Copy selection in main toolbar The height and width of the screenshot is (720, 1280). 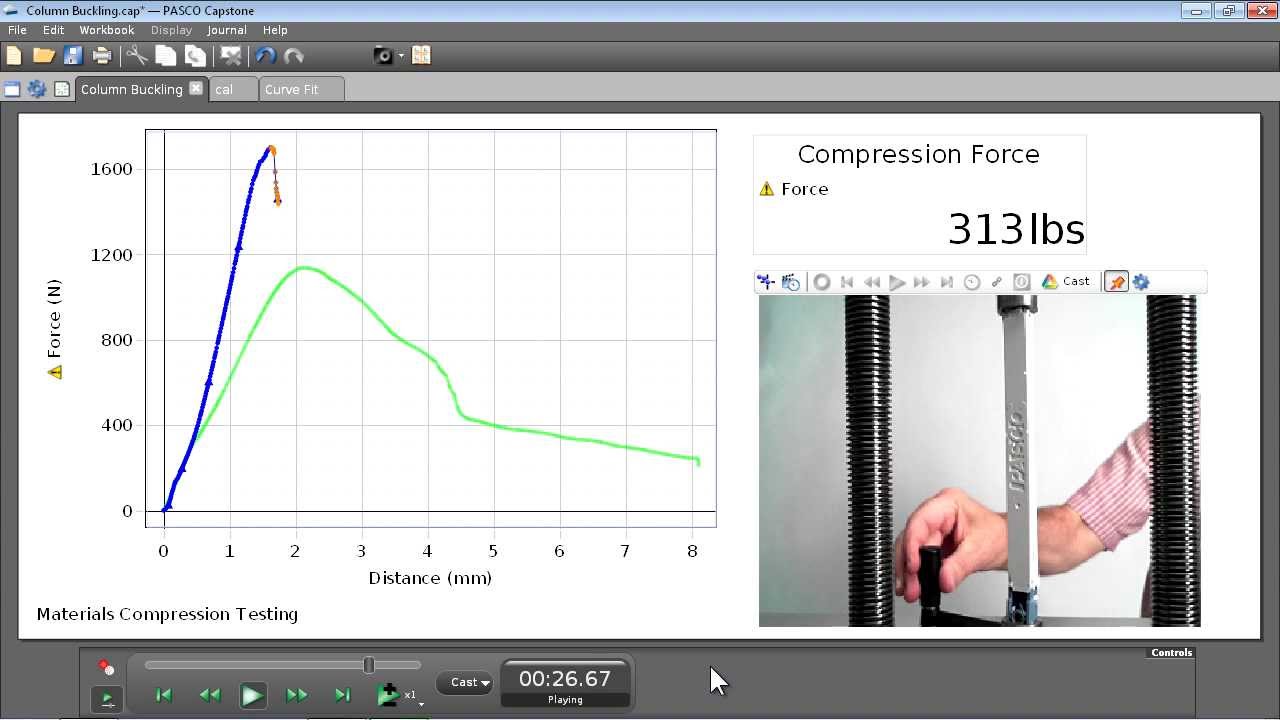[166, 56]
